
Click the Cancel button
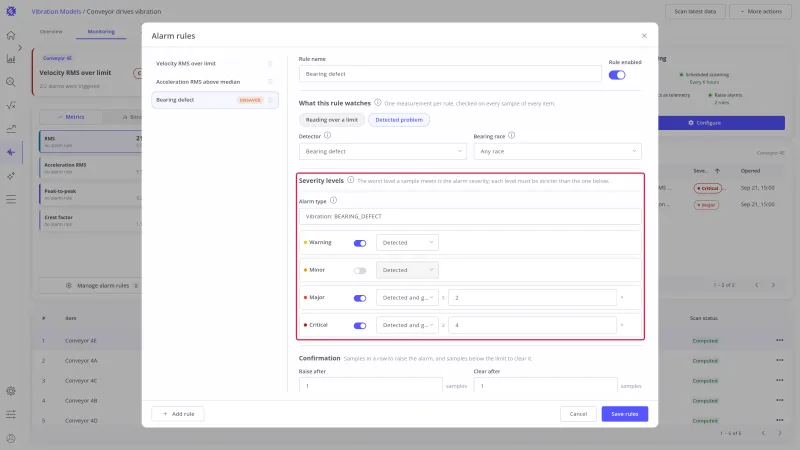click(578, 414)
